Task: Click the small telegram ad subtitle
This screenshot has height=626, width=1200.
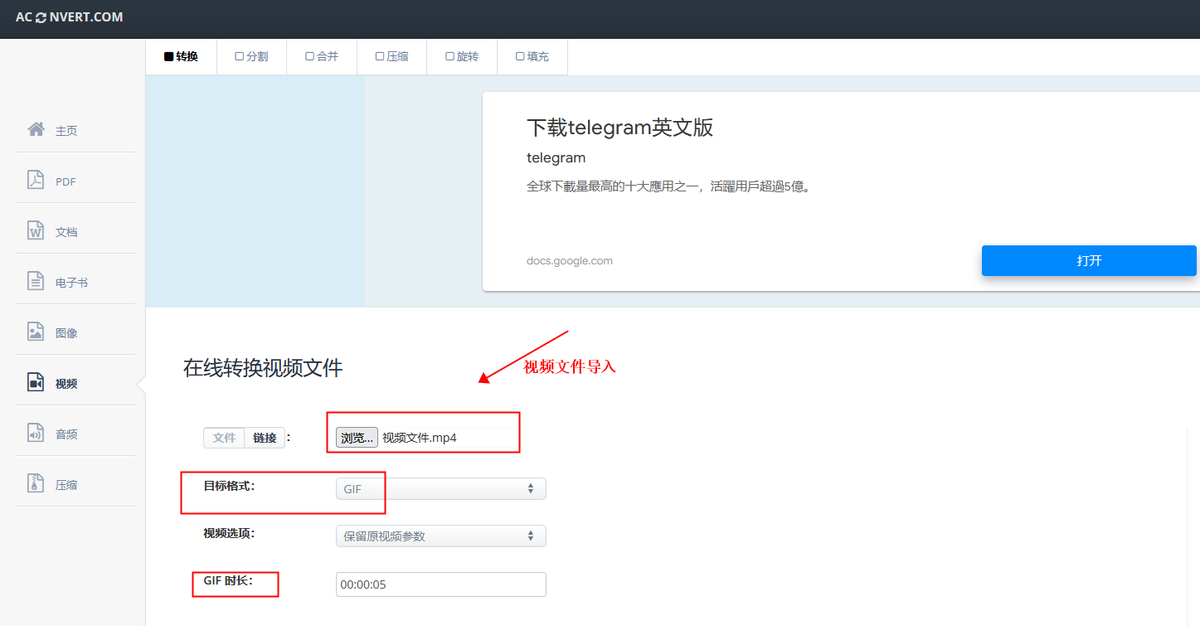Action: click(556, 158)
